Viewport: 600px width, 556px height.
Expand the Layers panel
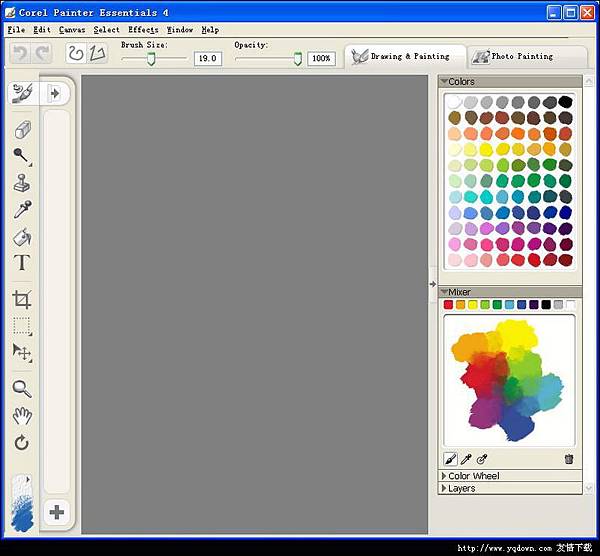coord(461,489)
